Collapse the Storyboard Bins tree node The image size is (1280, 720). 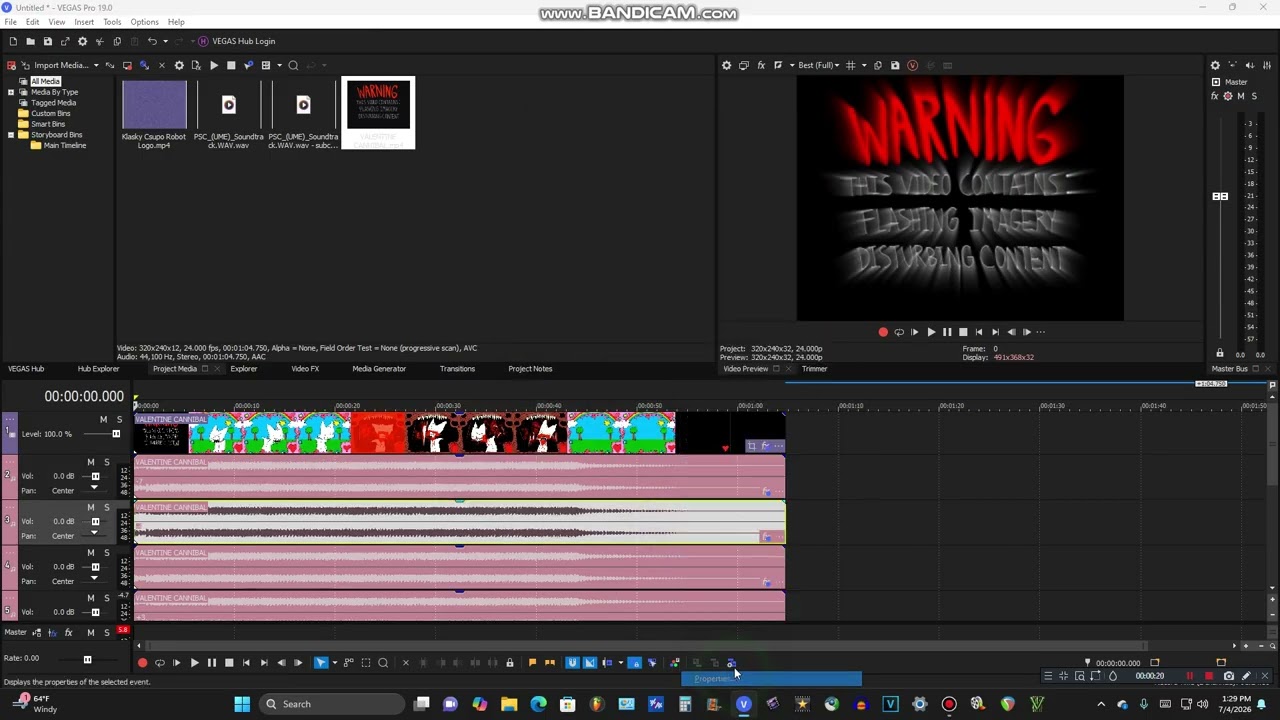[x=11, y=135]
